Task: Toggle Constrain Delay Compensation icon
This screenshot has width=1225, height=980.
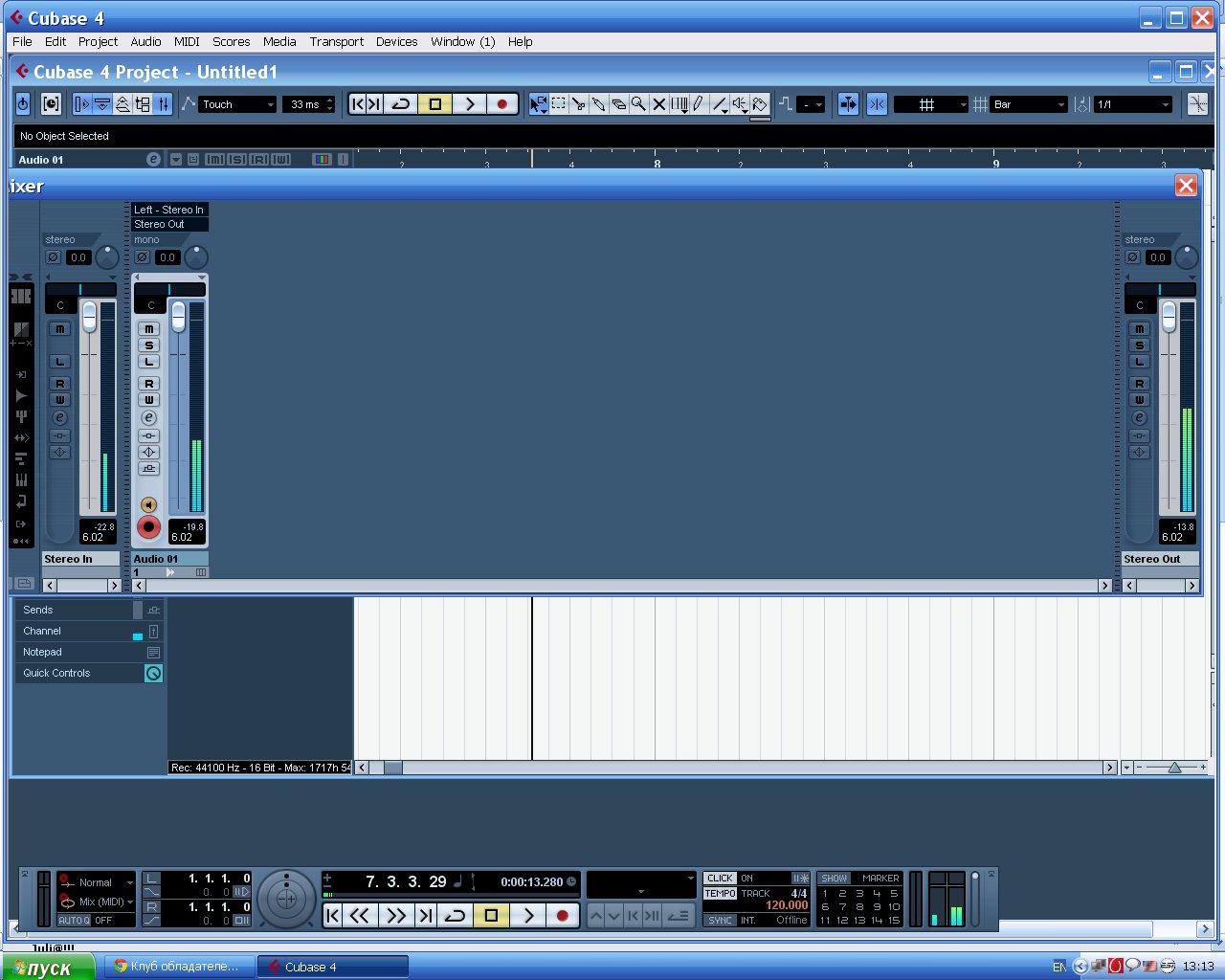Action: [51, 104]
